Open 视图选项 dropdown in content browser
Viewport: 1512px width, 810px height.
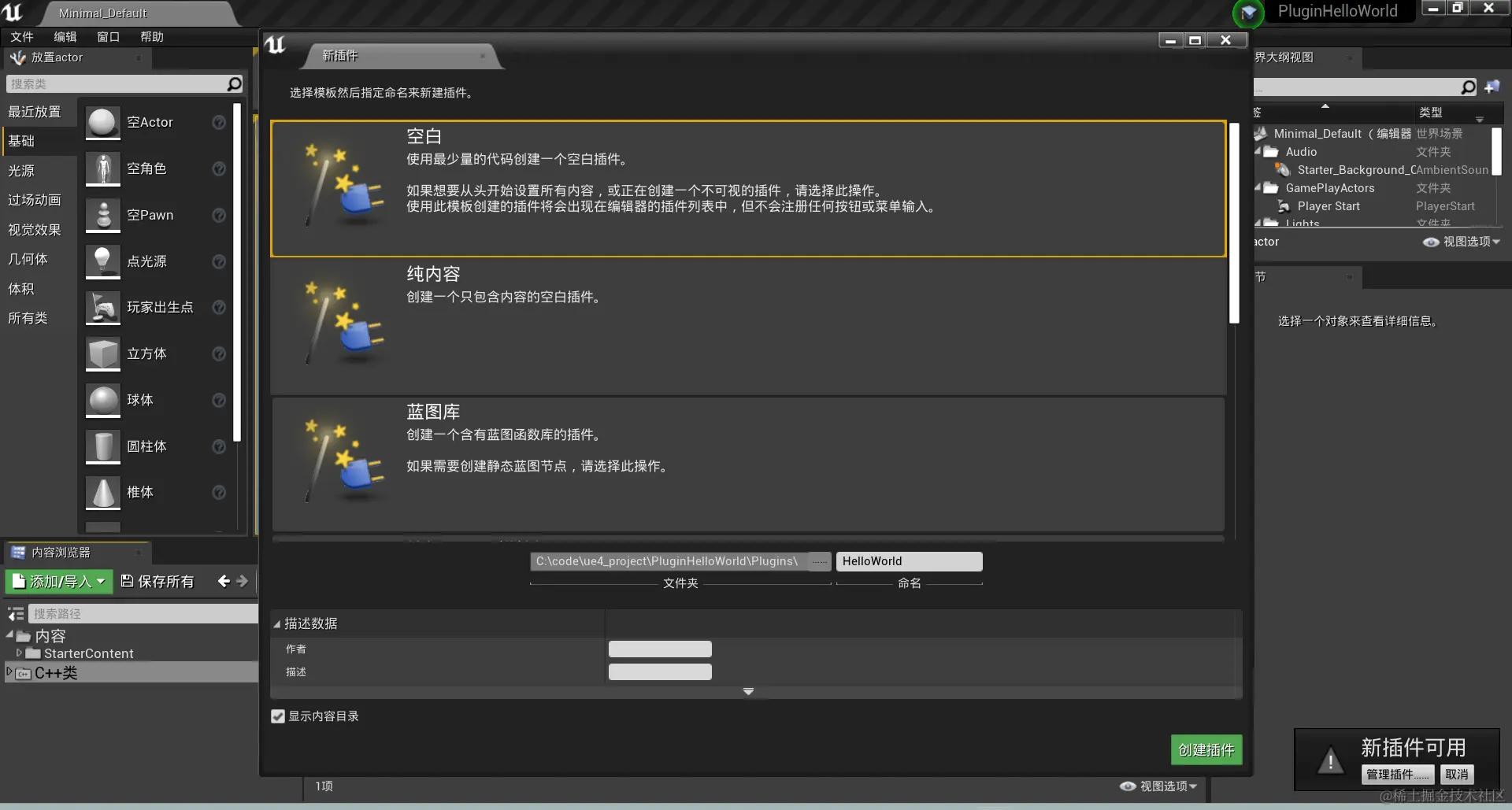pos(1158,786)
